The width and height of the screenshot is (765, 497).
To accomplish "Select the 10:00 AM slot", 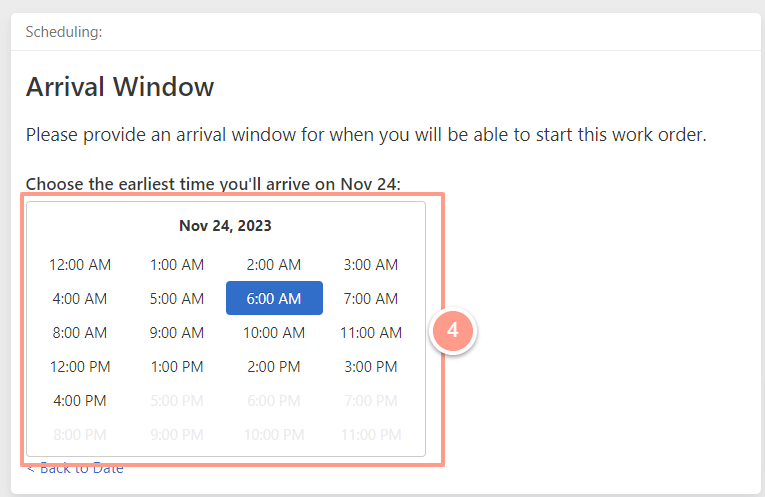I will (x=274, y=332).
